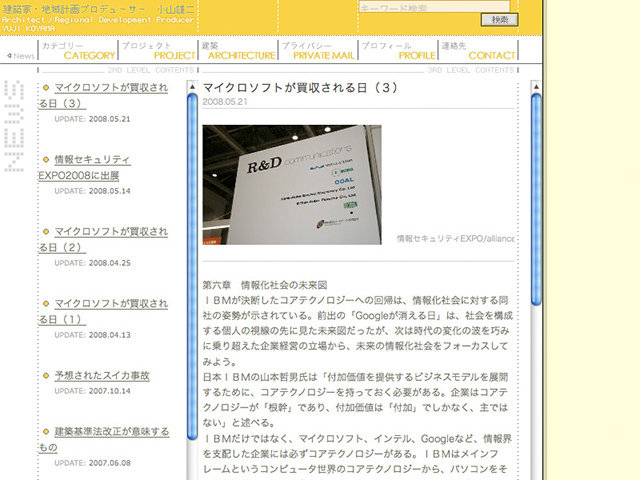640x480 pixels.
Task: Click bullet icon beside 予想されたスイカ事故
Action: click(46, 376)
